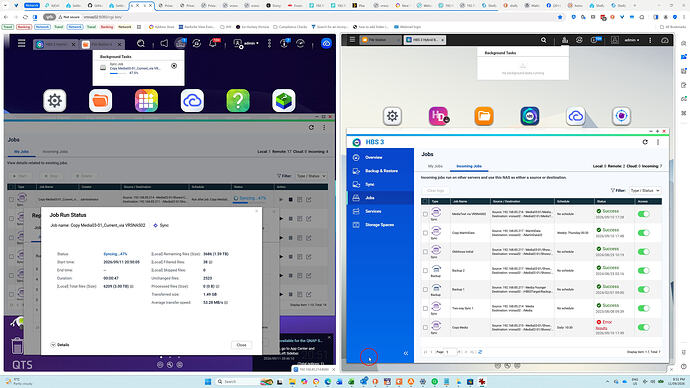Disable access for the Two-way Sync 1 job
Image resolution: width=690 pixels, height=388 pixels.
tap(643, 308)
